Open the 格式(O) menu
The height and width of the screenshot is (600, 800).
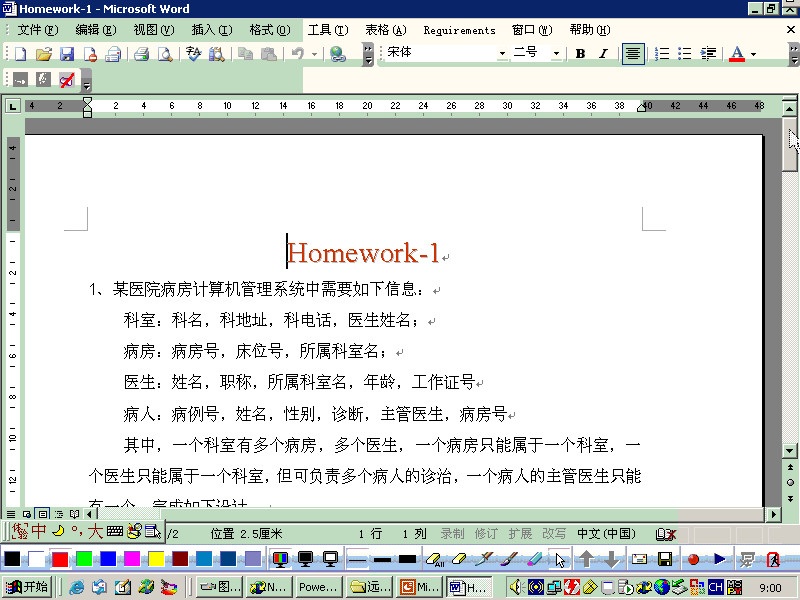(270, 30)
